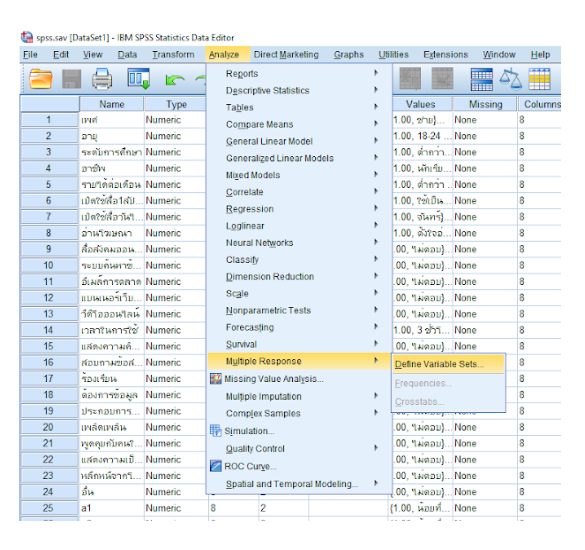Screen dimensions: 585x550
Task: Expand the Scale submenu
Action: point(299,293)
